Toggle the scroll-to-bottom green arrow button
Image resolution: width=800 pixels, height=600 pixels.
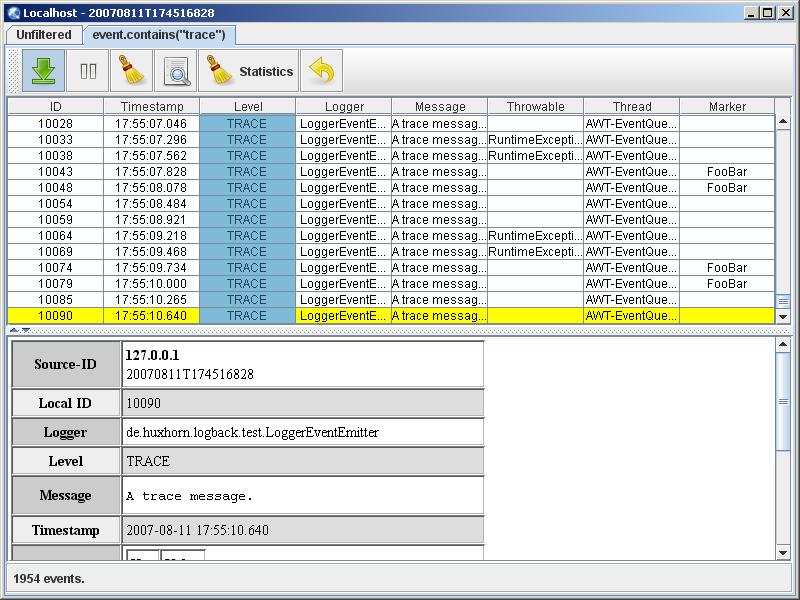(x=43, y=71)
